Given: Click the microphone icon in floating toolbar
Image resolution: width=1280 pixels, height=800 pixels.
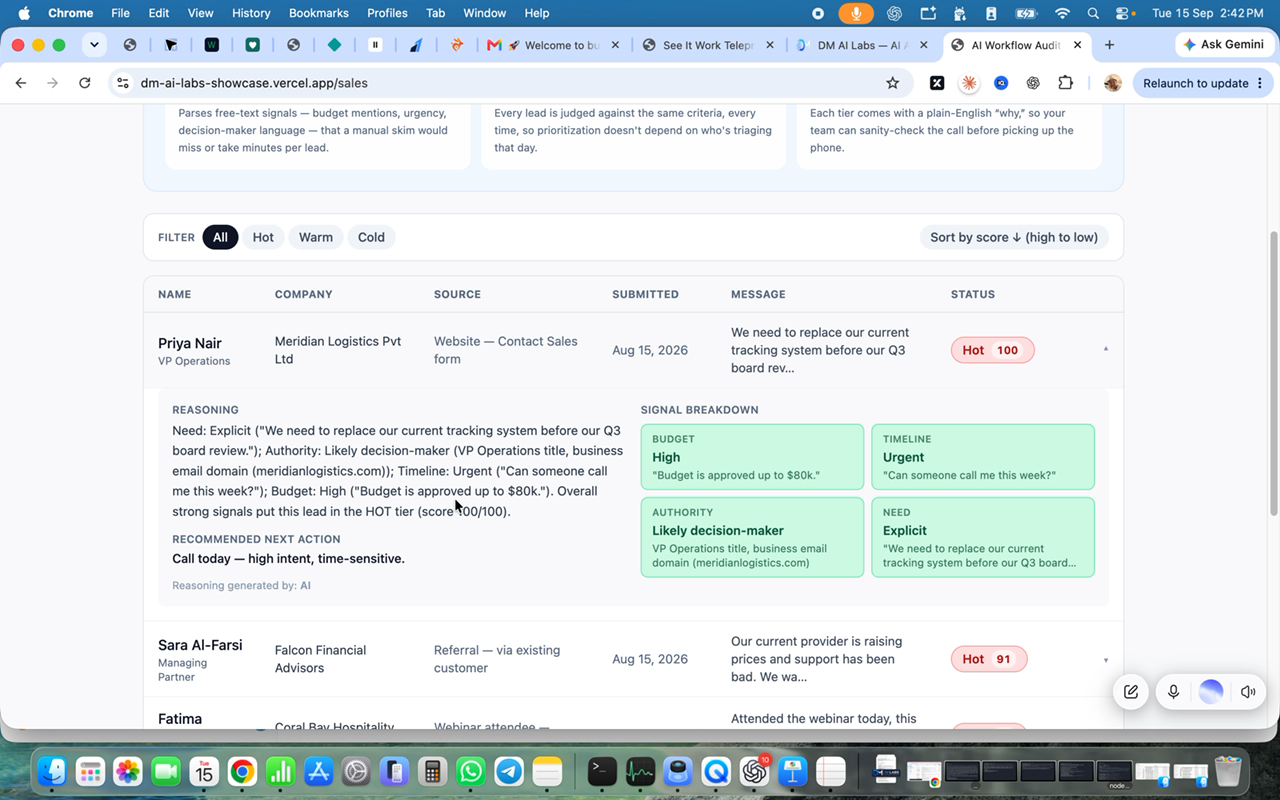Looking at the screenshot, I should [x=1173, y=692].
